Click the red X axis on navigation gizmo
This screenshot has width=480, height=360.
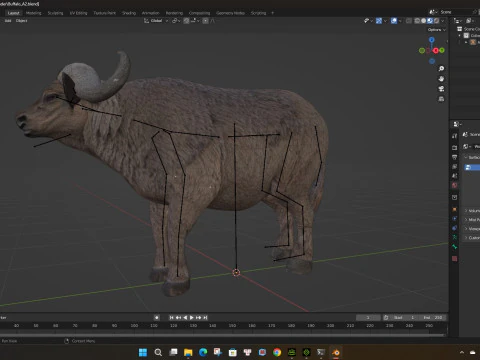436,51
